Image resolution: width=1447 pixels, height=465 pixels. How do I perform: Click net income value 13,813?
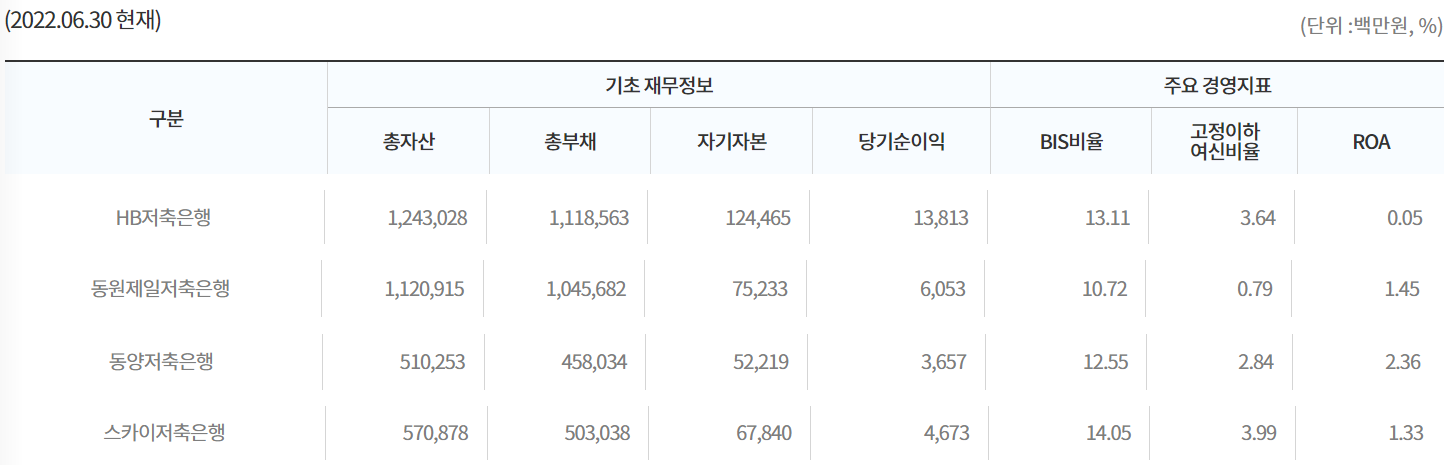tap(941, 217)
